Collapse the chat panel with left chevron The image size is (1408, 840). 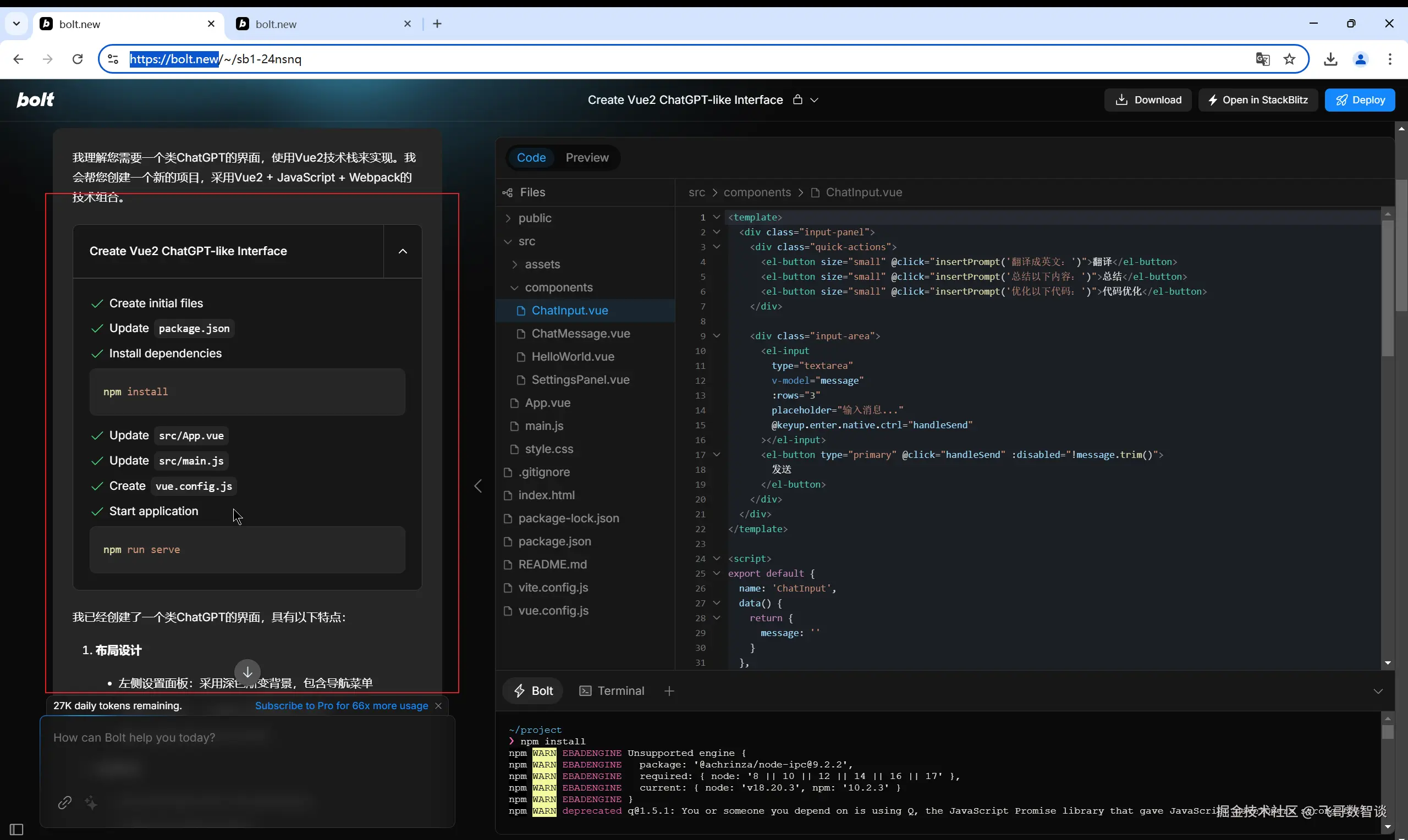click(479, 486)
